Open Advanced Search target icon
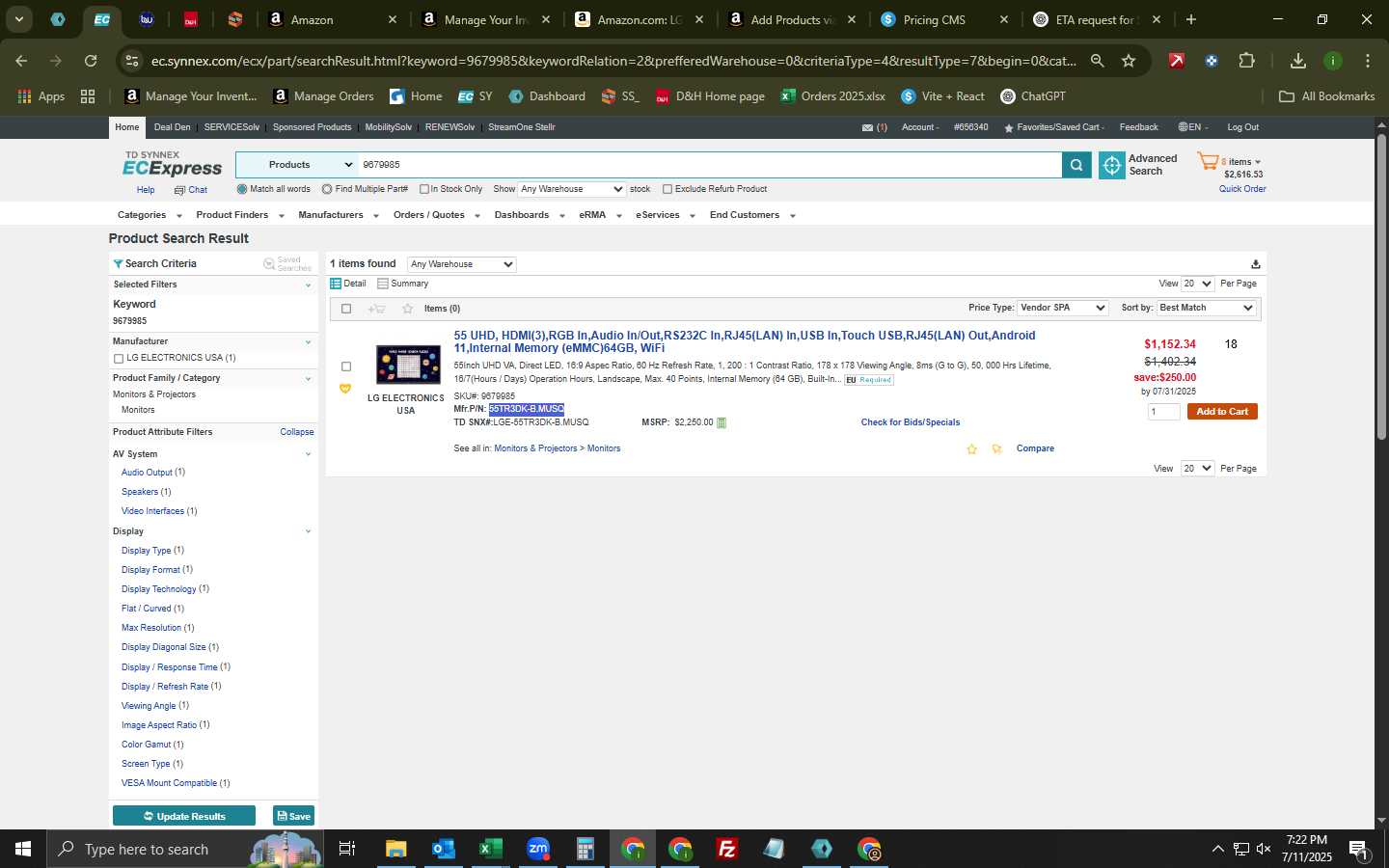The width and height of the screenshot is (1389, 868). 1112,166
